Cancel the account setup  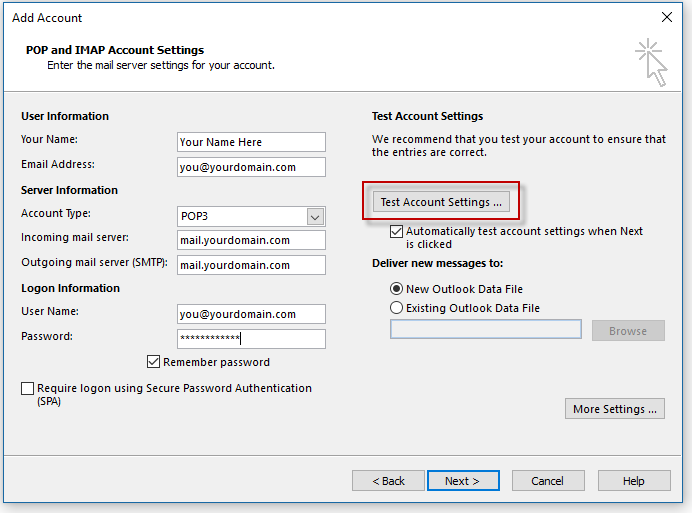[547, 481]
